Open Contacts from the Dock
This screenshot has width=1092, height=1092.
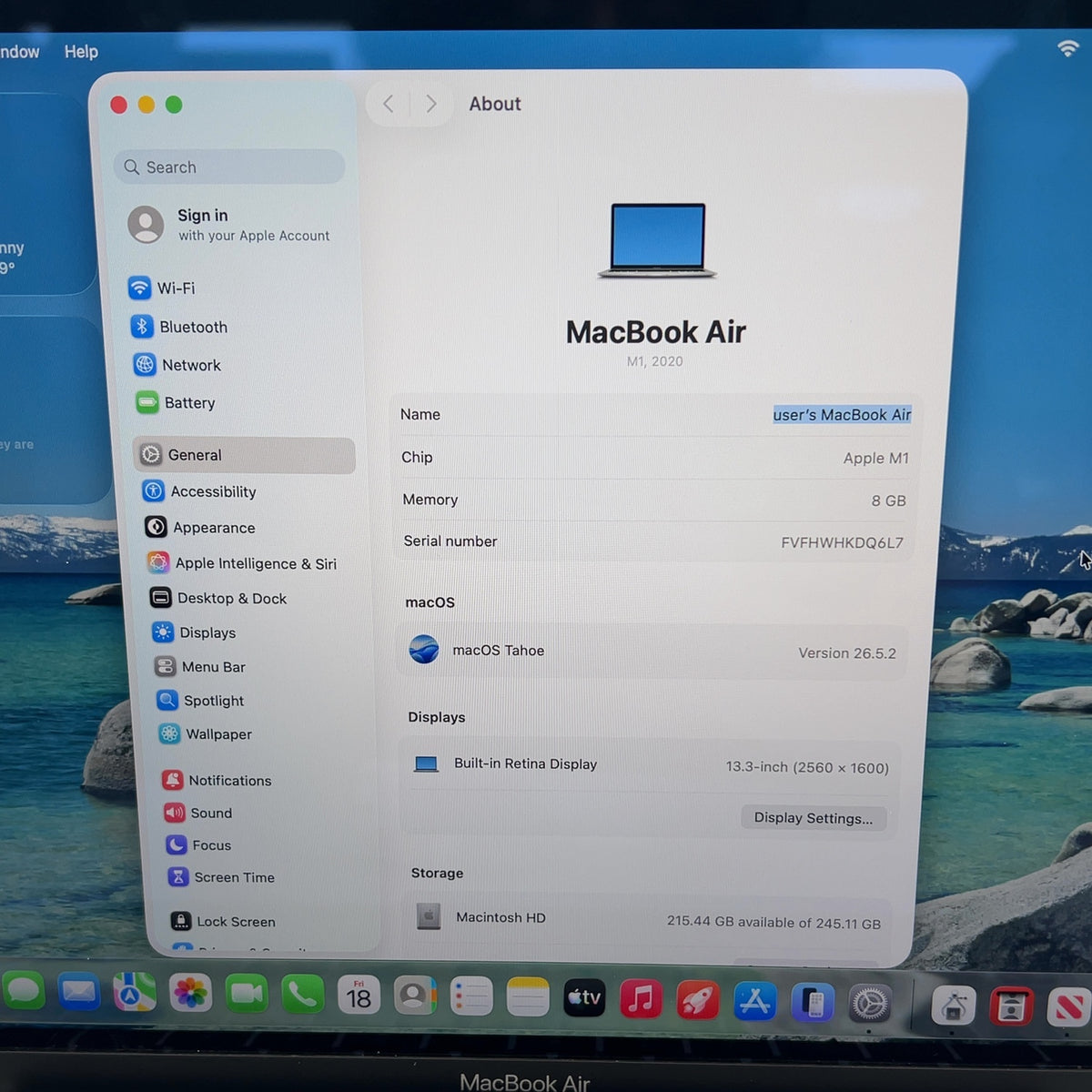pyautogui.click(x=414, y=996)
